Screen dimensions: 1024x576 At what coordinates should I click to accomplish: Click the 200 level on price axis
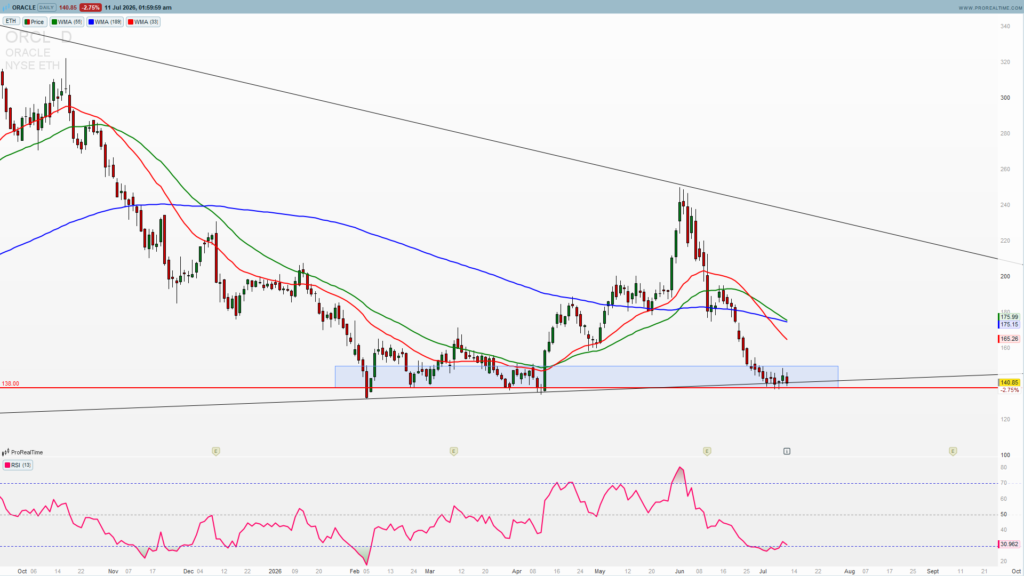coord(1005,276)
